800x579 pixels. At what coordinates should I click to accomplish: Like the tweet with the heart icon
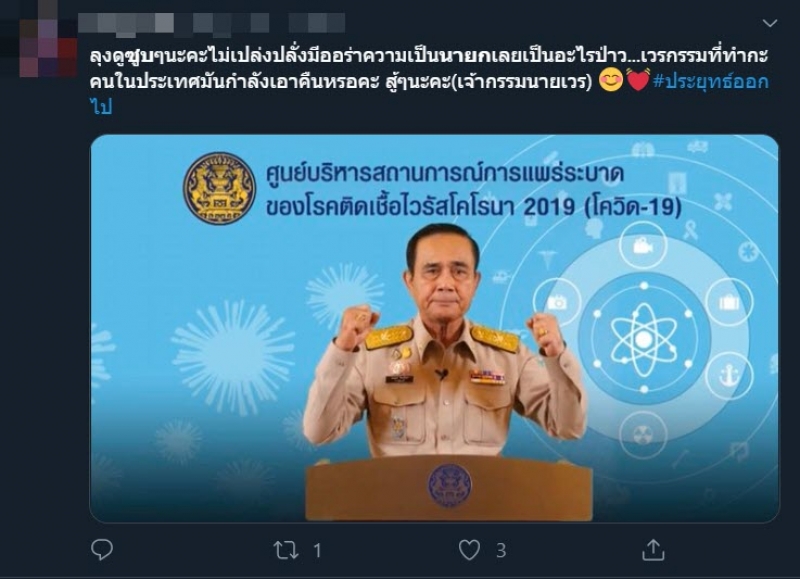click(x=469, y=550)
